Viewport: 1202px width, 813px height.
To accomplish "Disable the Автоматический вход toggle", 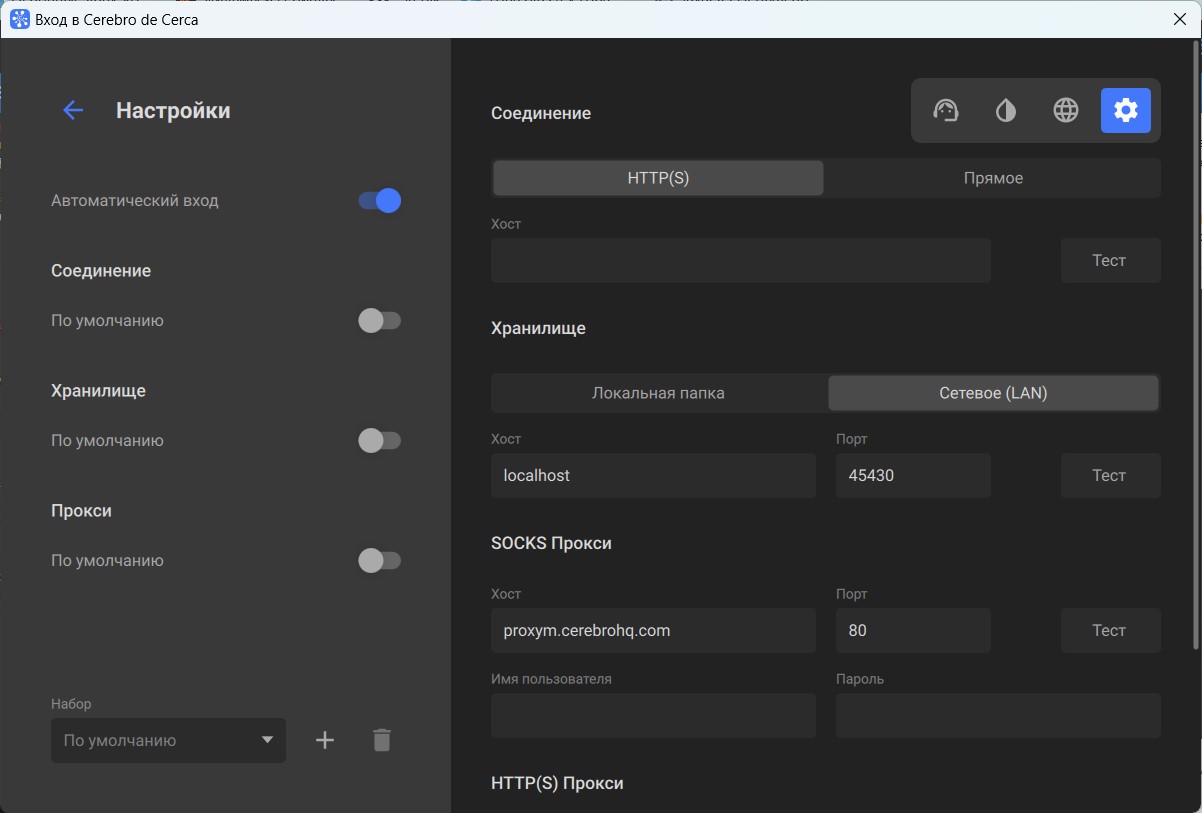I will click(380, 201).
